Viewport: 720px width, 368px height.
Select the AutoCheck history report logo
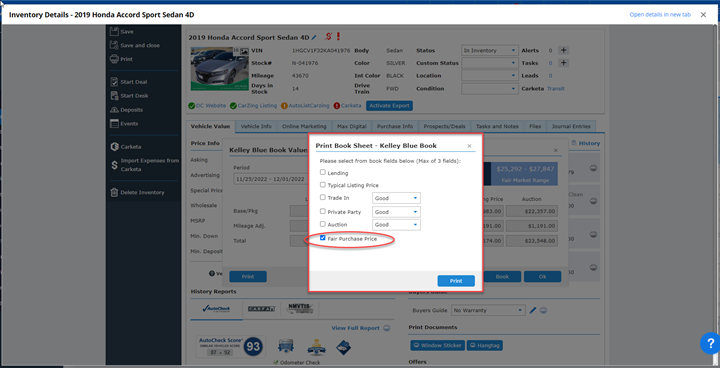pos(216,309)
